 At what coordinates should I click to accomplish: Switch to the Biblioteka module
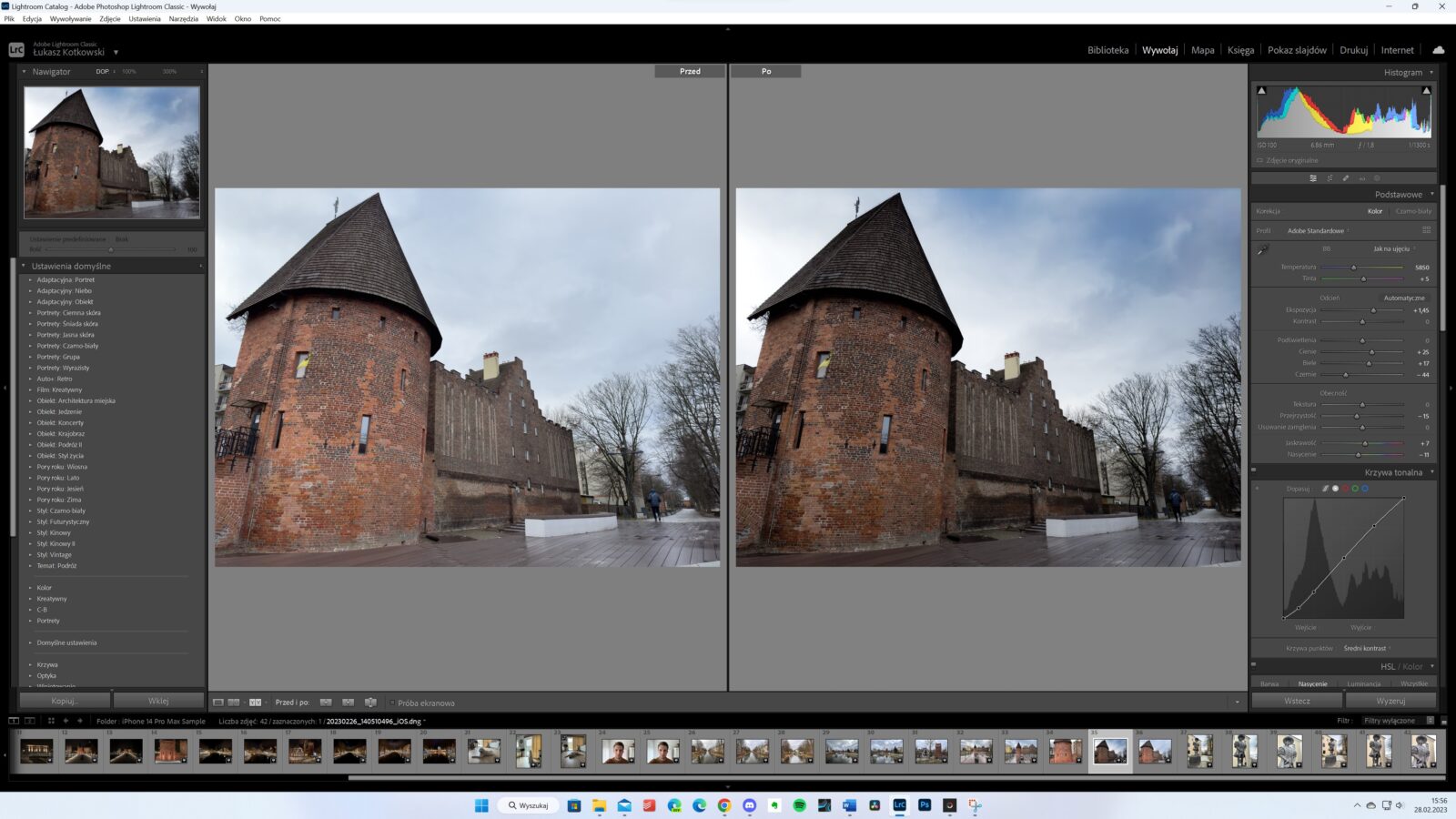tap(1107, 50)
